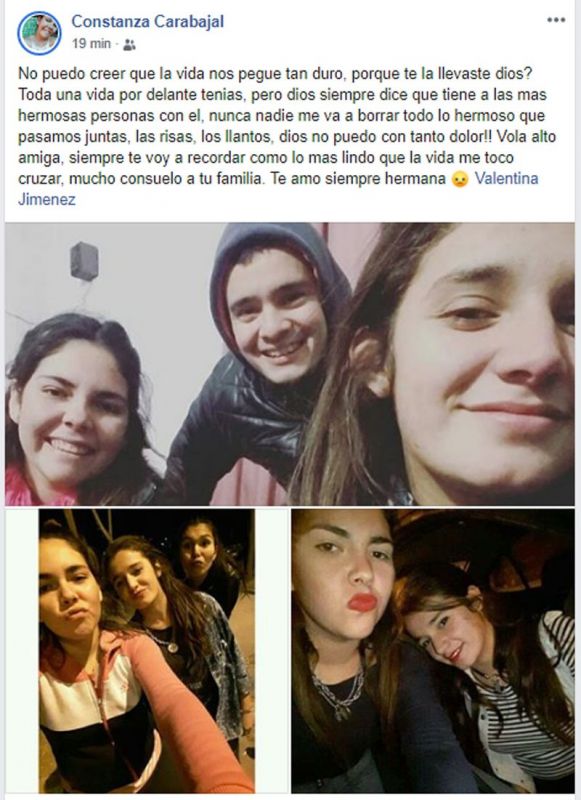581x800 pixels.
Task: Click the 19 min timestamp link
Action: click(91, 44)
